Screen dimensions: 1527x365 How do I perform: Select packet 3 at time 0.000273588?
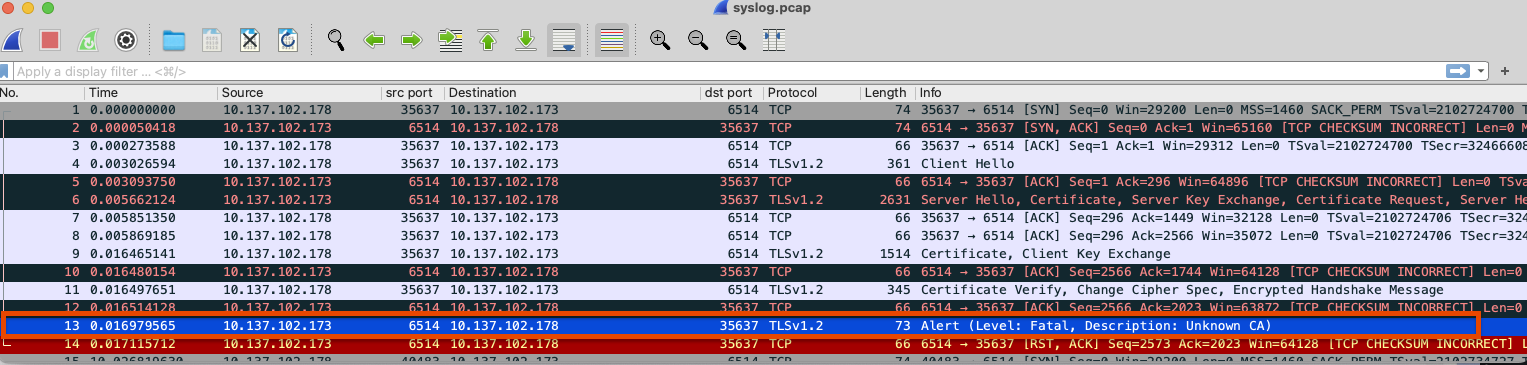click(763, 146)
